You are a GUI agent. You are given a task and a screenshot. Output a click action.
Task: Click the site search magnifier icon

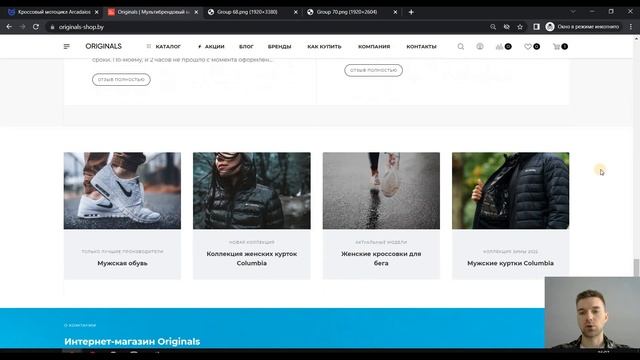(x=460, y=47)
